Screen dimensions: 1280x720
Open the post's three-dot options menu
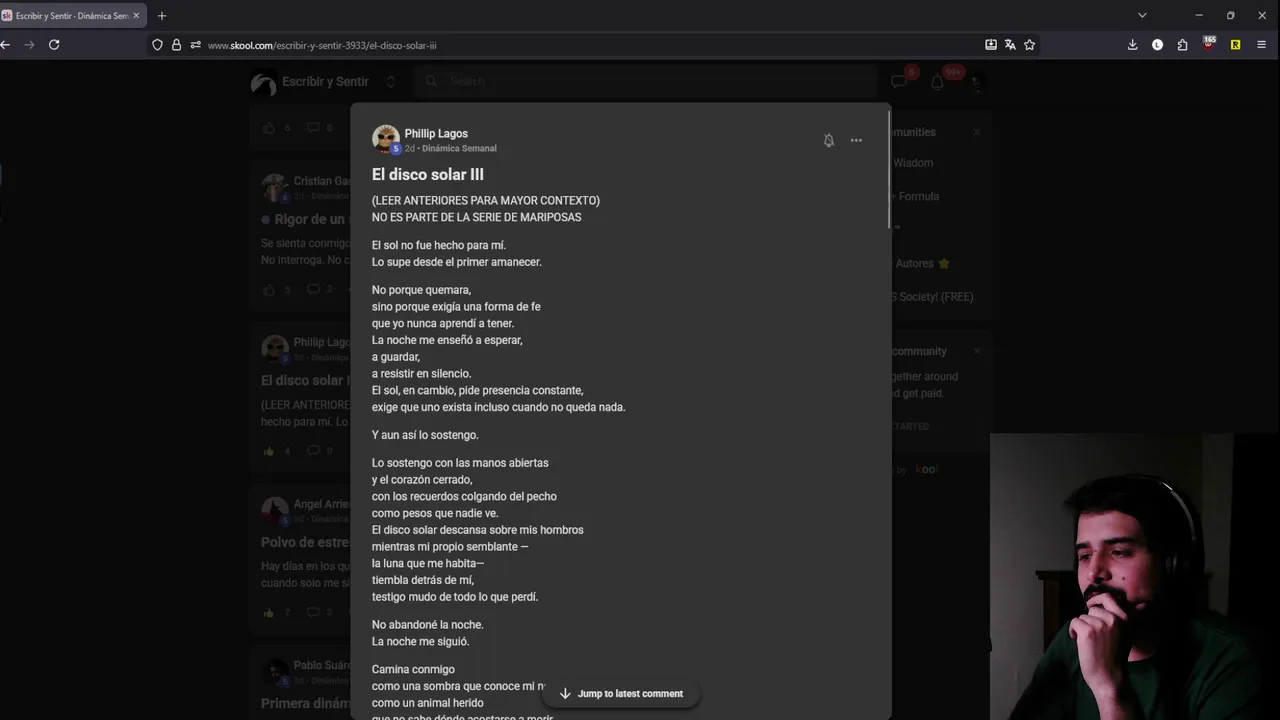coord(856,141)
